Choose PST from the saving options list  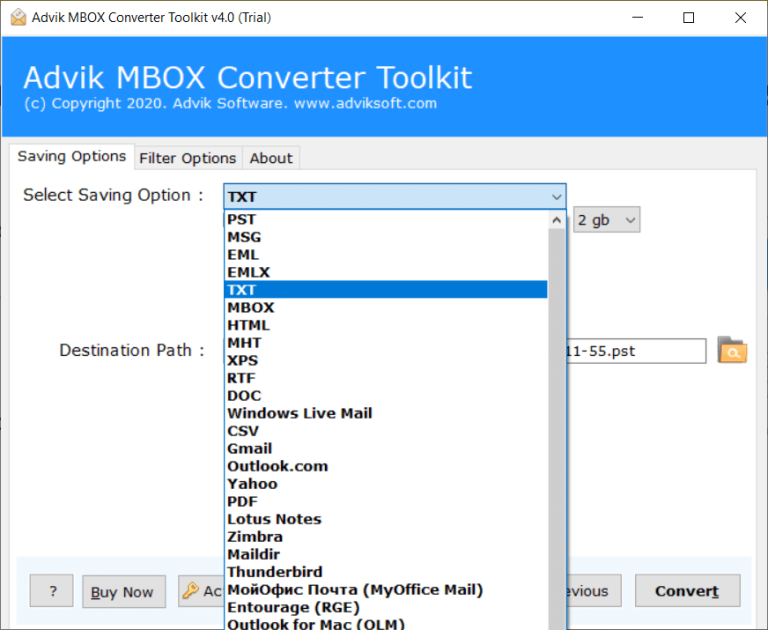click(x=241, y=220)
